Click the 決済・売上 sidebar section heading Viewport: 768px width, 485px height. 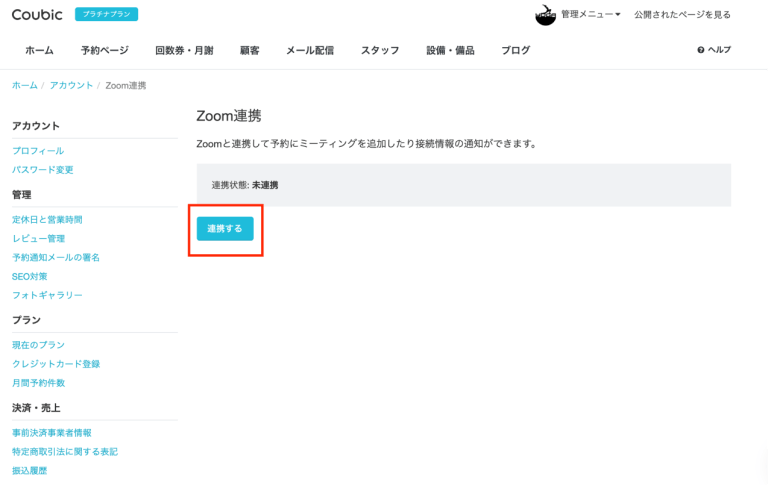36,408
